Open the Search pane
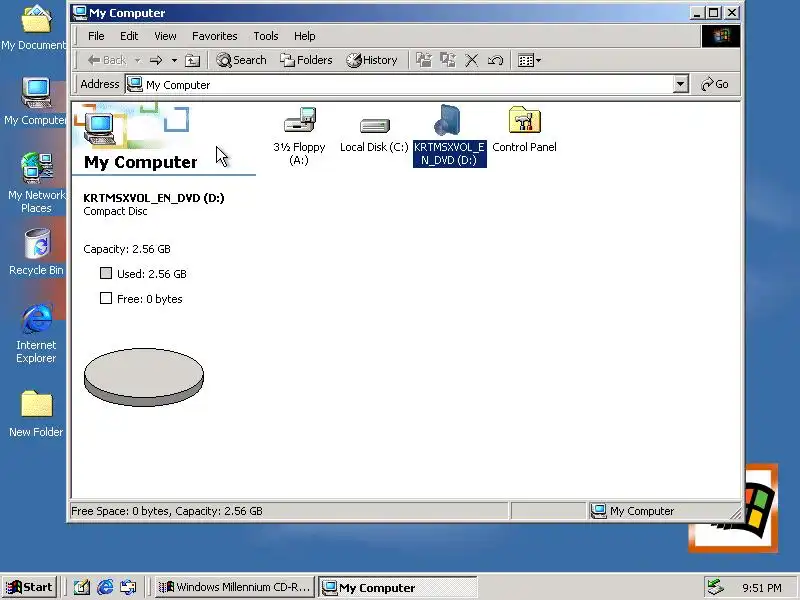The image size is (800, 600). (241, 60)
